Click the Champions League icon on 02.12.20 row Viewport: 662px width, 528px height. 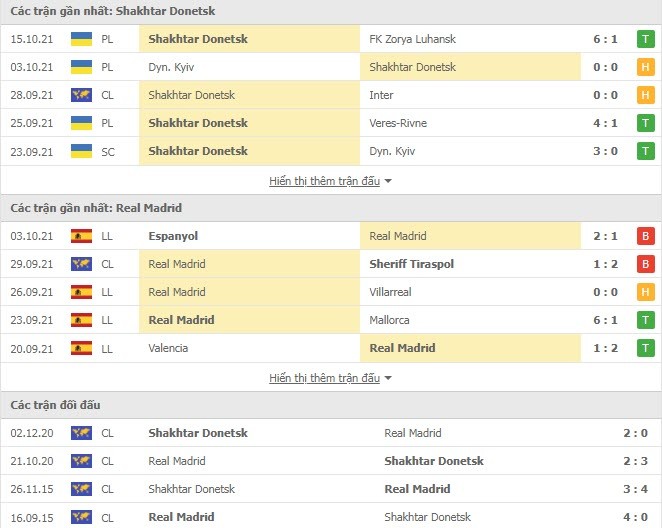point(81,433)
